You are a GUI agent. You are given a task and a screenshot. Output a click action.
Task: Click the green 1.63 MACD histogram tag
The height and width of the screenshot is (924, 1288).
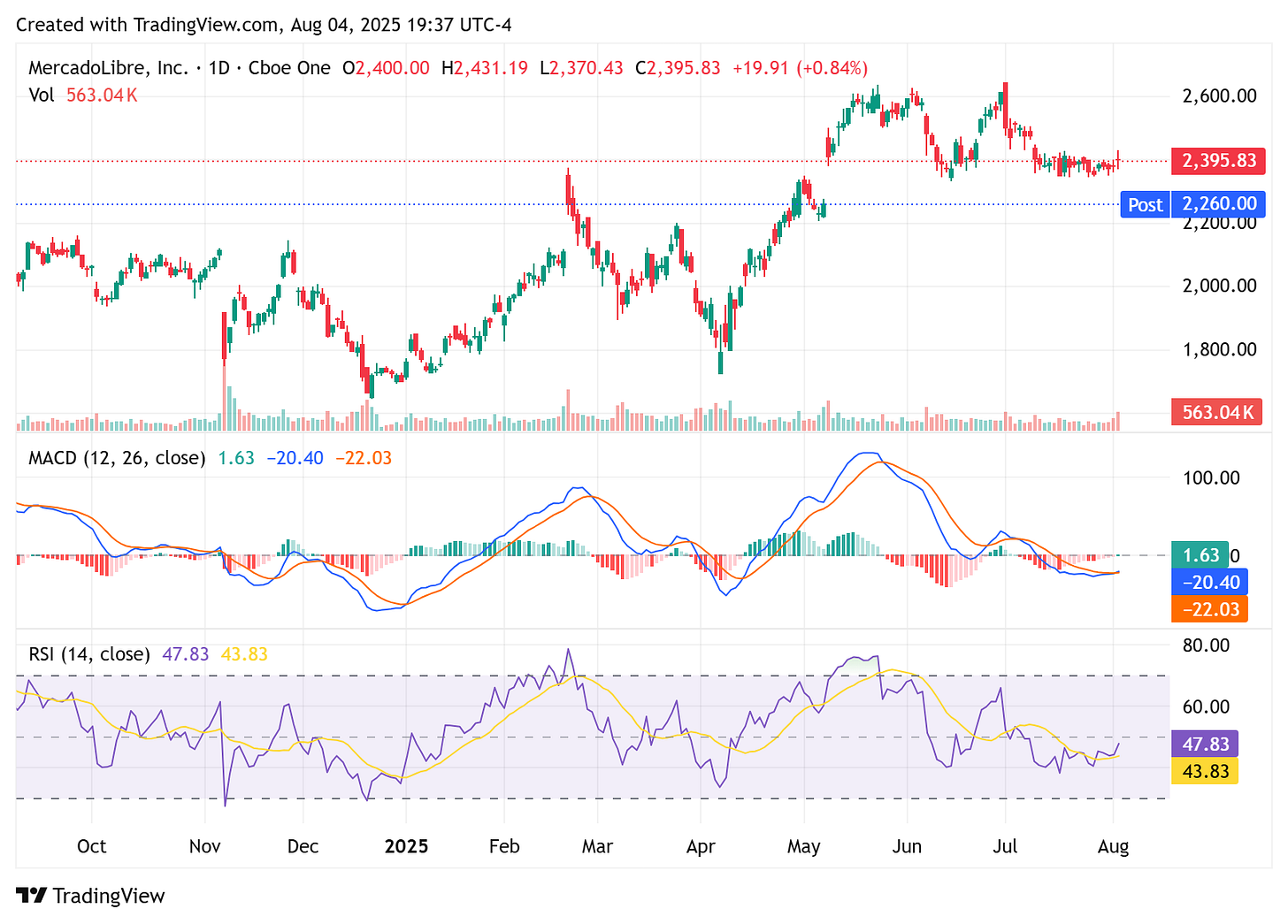(1200, 555)
